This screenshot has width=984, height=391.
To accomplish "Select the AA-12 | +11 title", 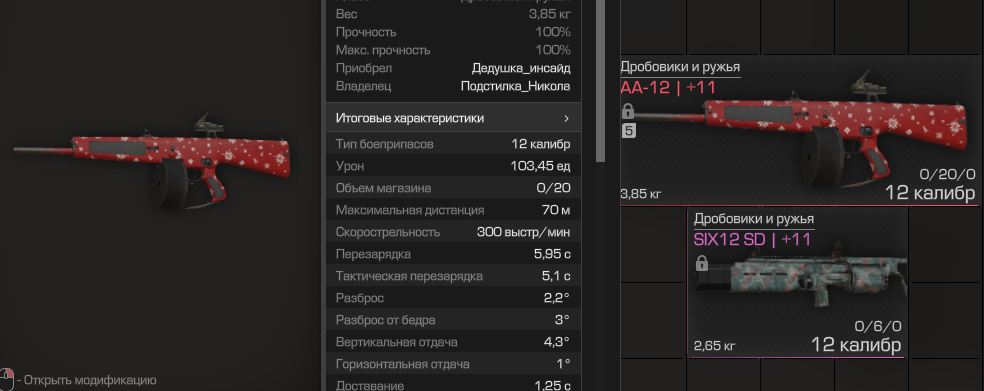I will tap(668, 88).
